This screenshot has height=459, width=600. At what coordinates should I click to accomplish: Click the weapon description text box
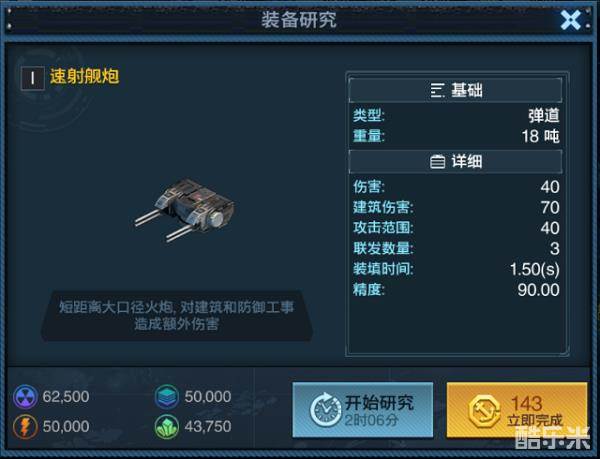(x=177, y=316)
